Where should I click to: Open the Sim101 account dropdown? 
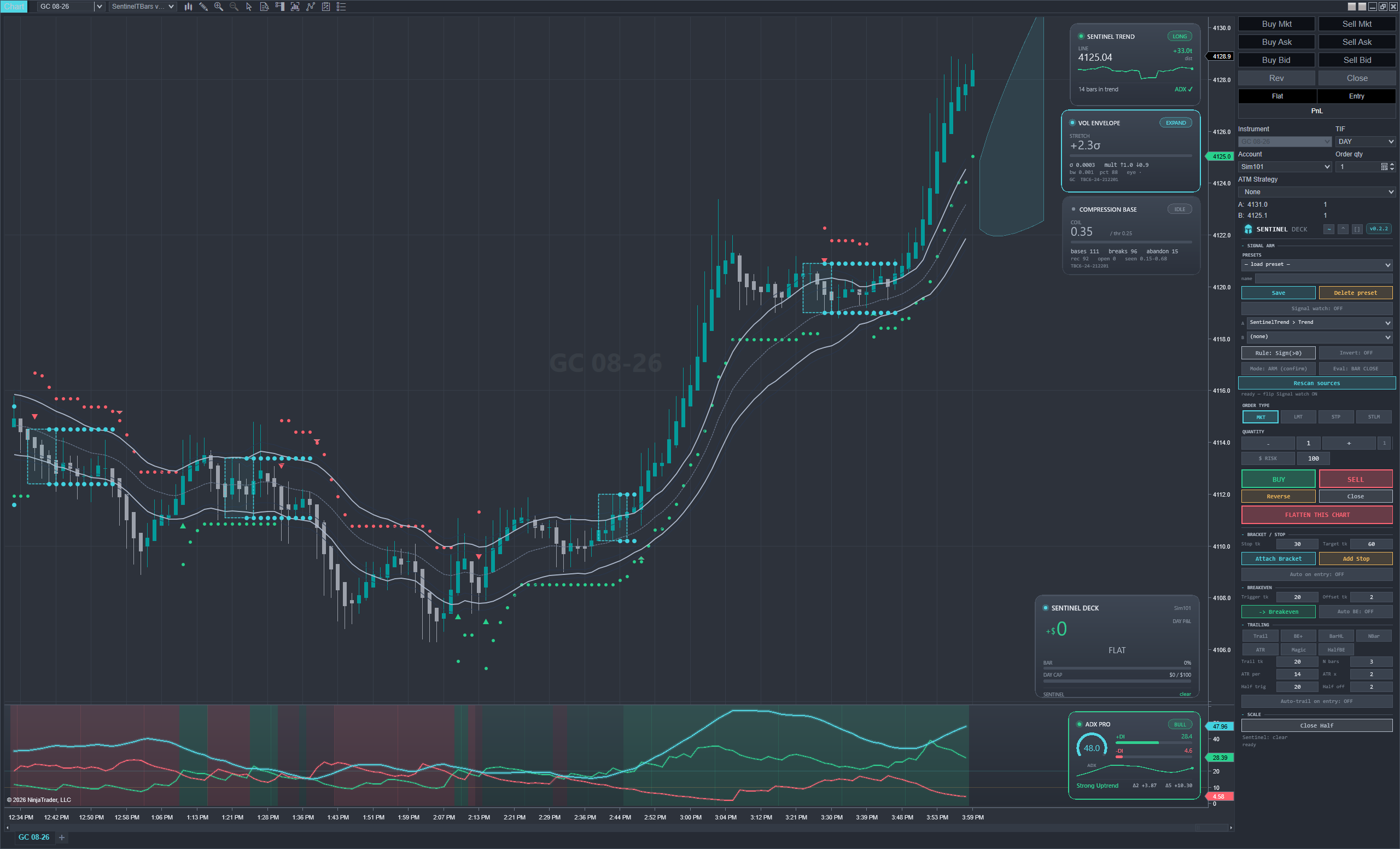click(x=1285, y=166)
